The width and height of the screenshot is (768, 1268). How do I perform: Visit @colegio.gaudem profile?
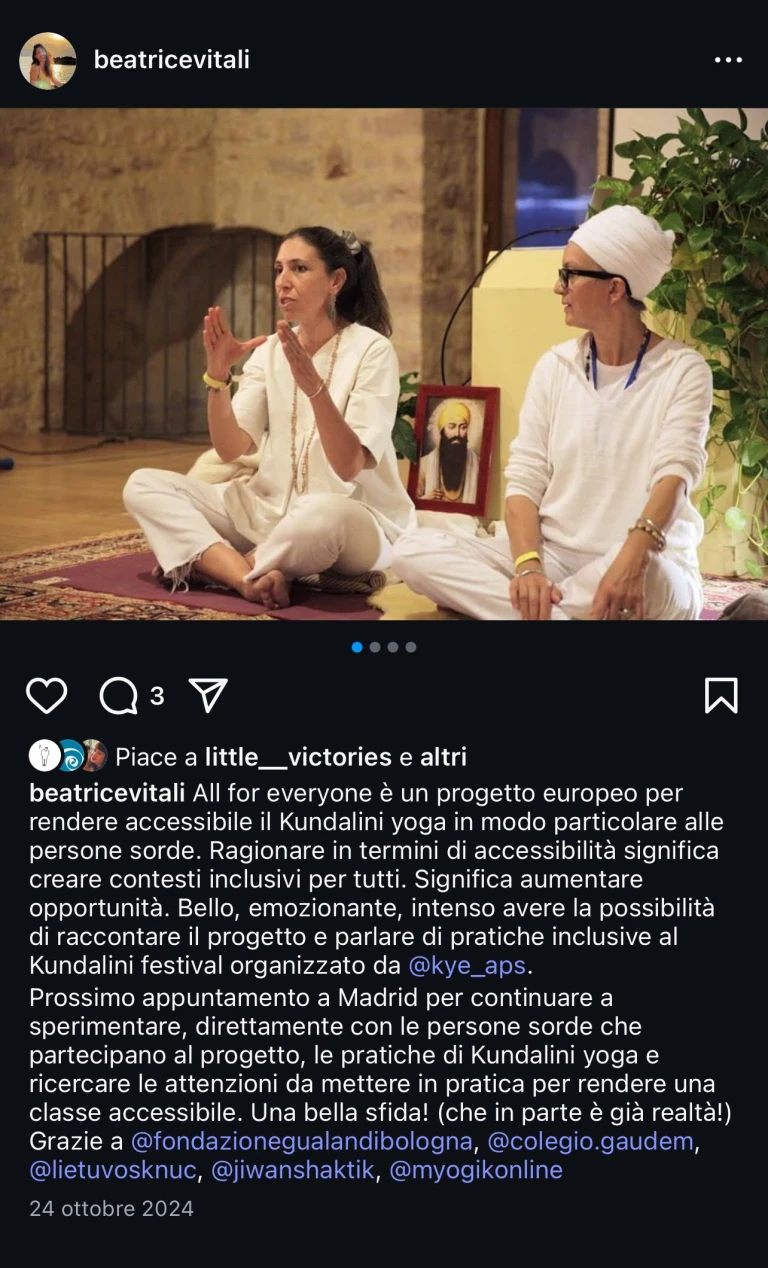[x=590, y=1141]
